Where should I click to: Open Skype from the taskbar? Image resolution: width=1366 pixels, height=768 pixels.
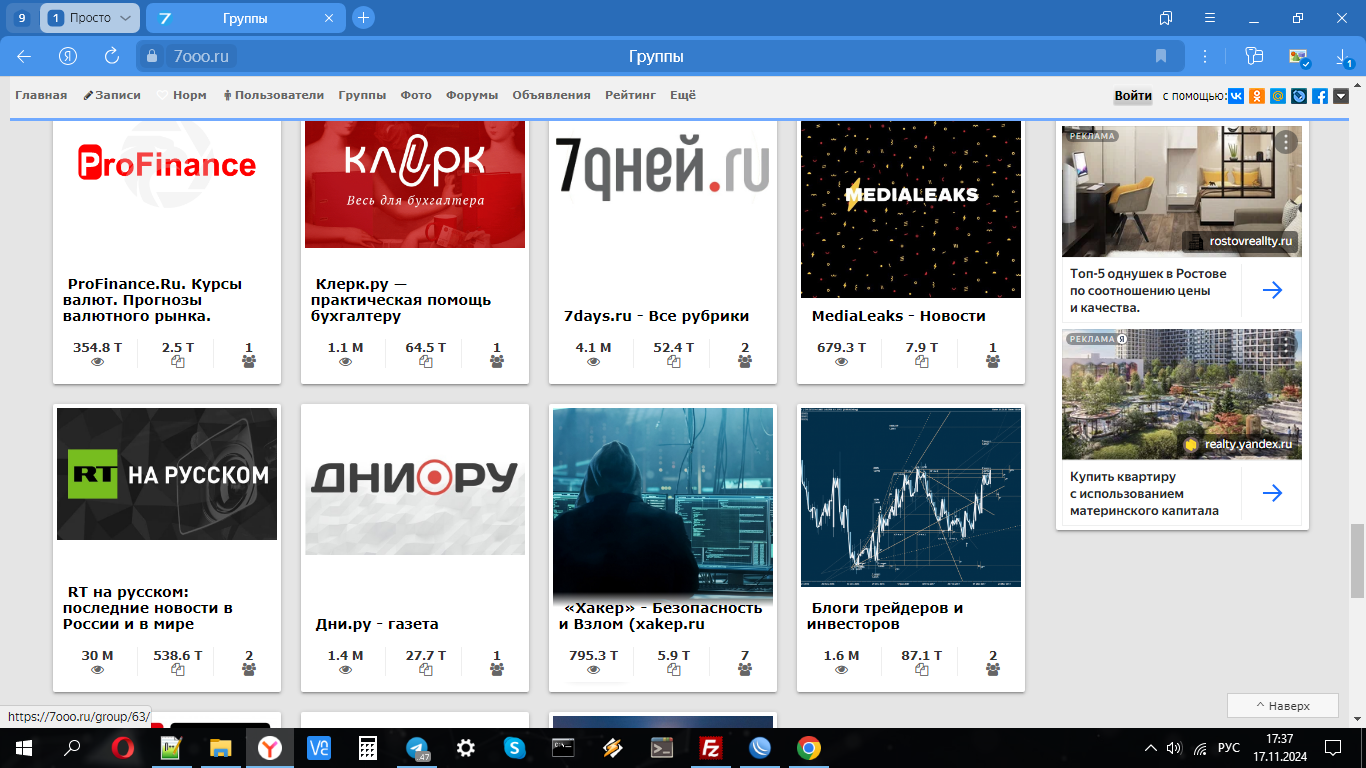click(x=515, y=748)
